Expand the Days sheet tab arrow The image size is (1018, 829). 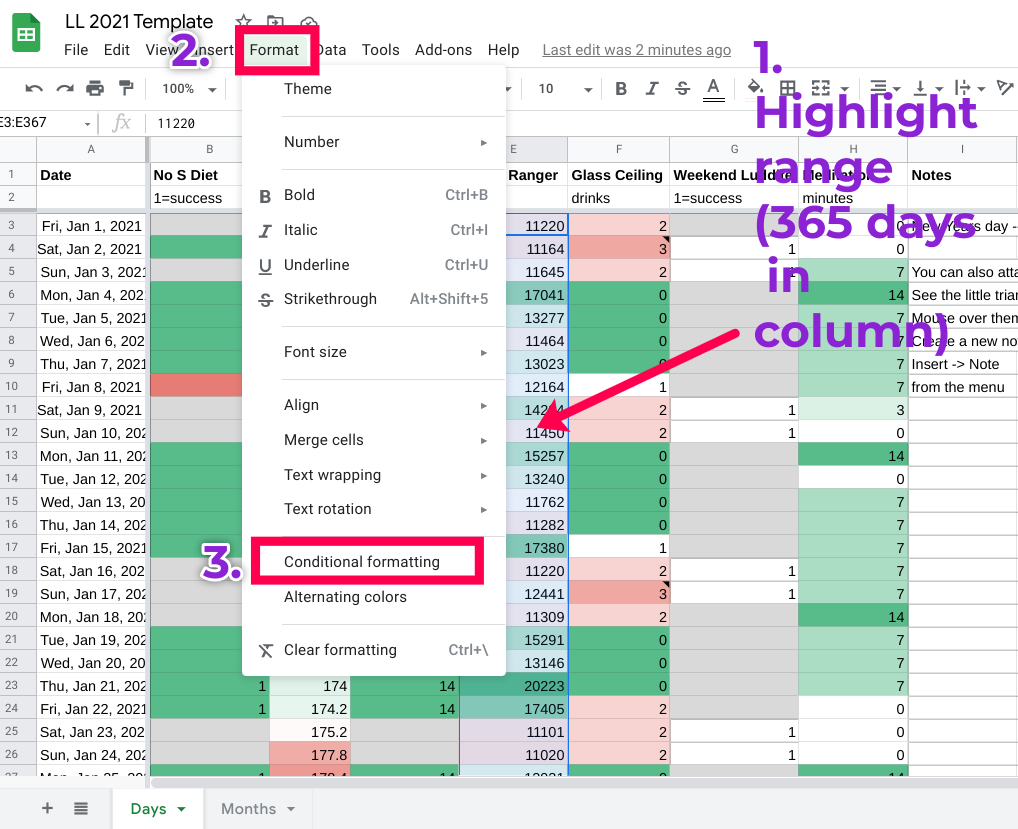pos(182,809)
